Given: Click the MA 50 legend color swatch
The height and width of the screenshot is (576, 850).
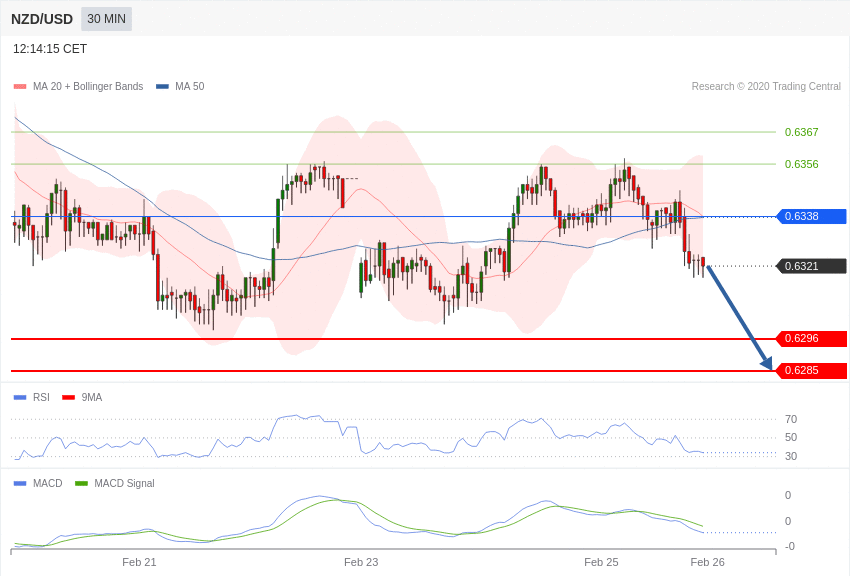Looking at the screenshot, I should pyautogui.click(x=162, y=87).
